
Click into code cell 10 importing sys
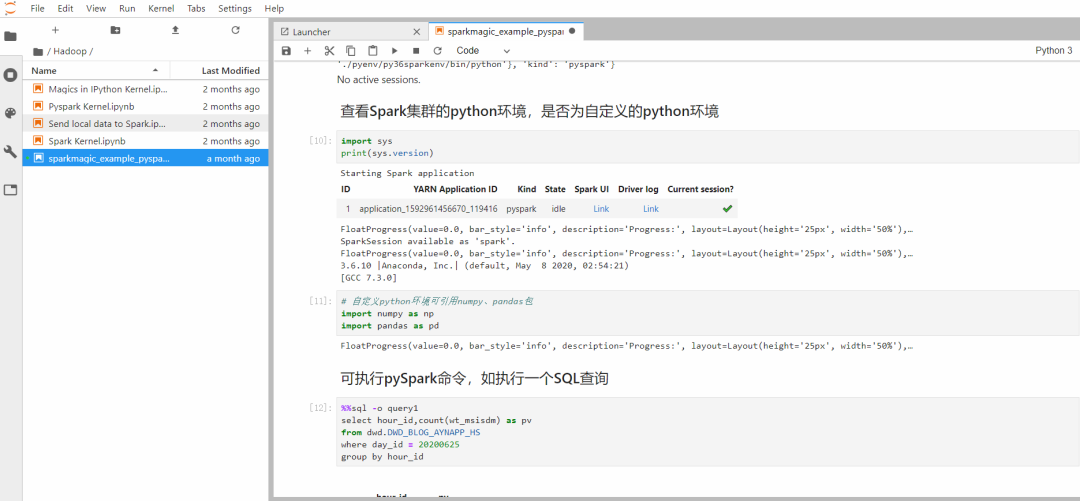point(707,146)
